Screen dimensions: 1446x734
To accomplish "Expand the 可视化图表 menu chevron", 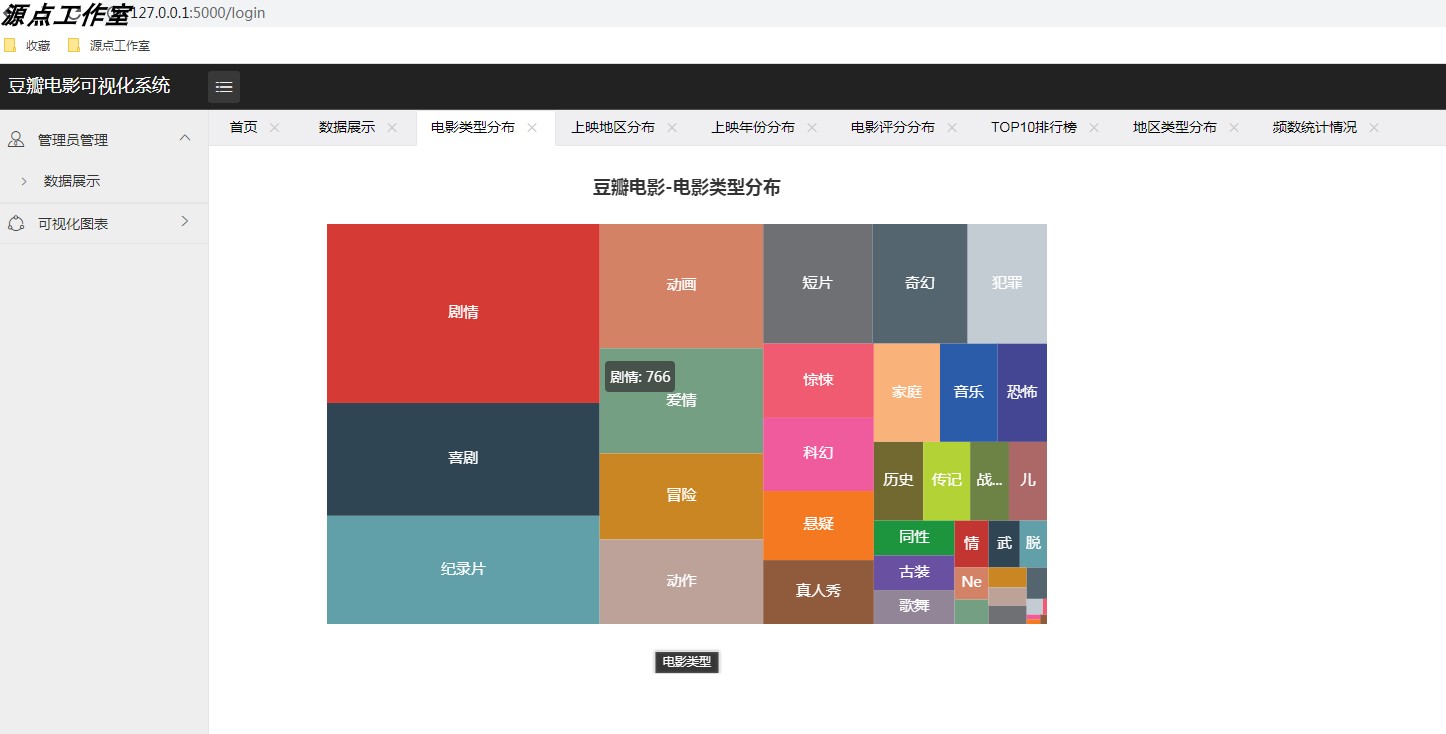I will (x=185, y=221).
